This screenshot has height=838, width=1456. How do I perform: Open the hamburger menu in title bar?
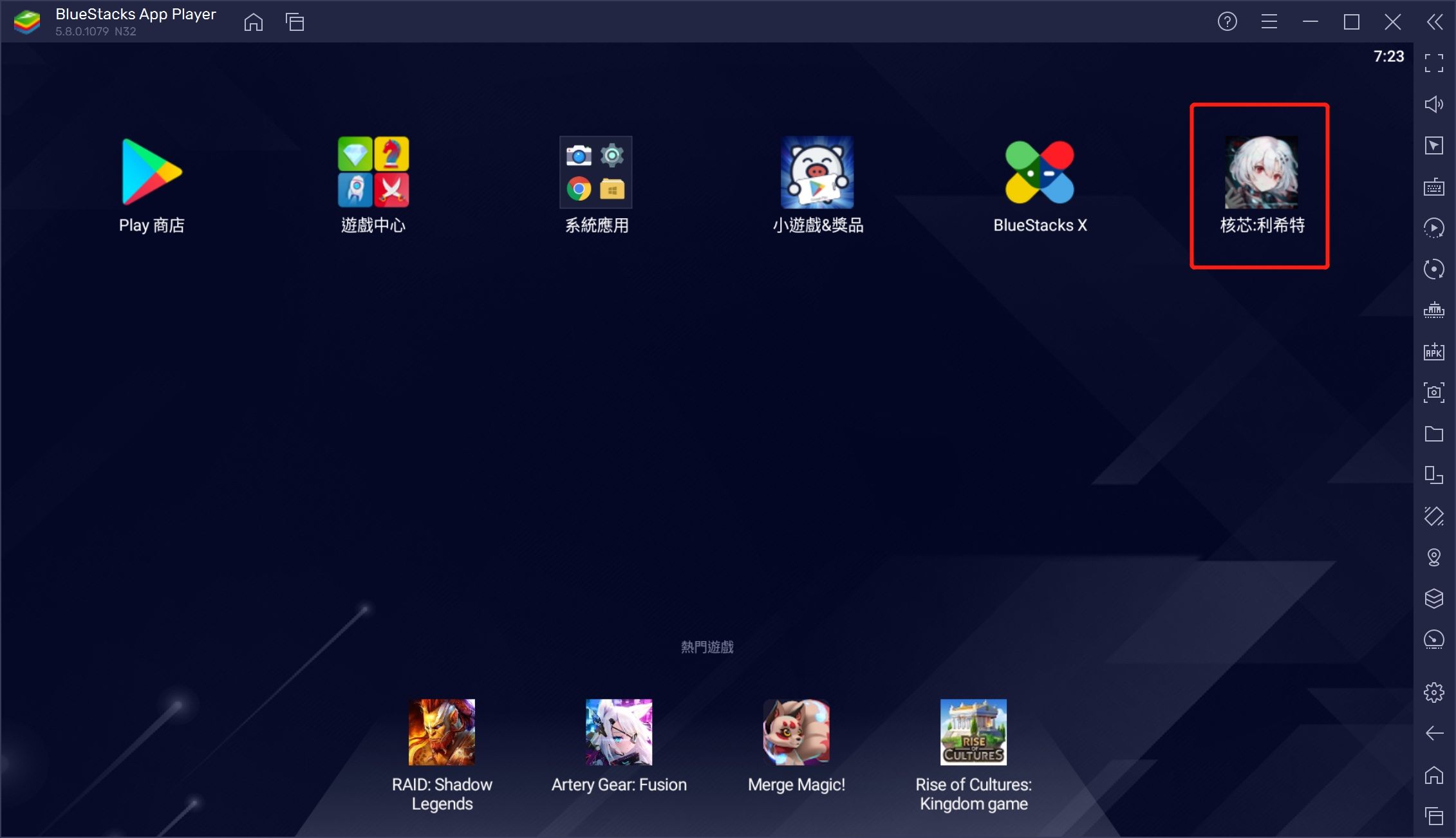1269,22
